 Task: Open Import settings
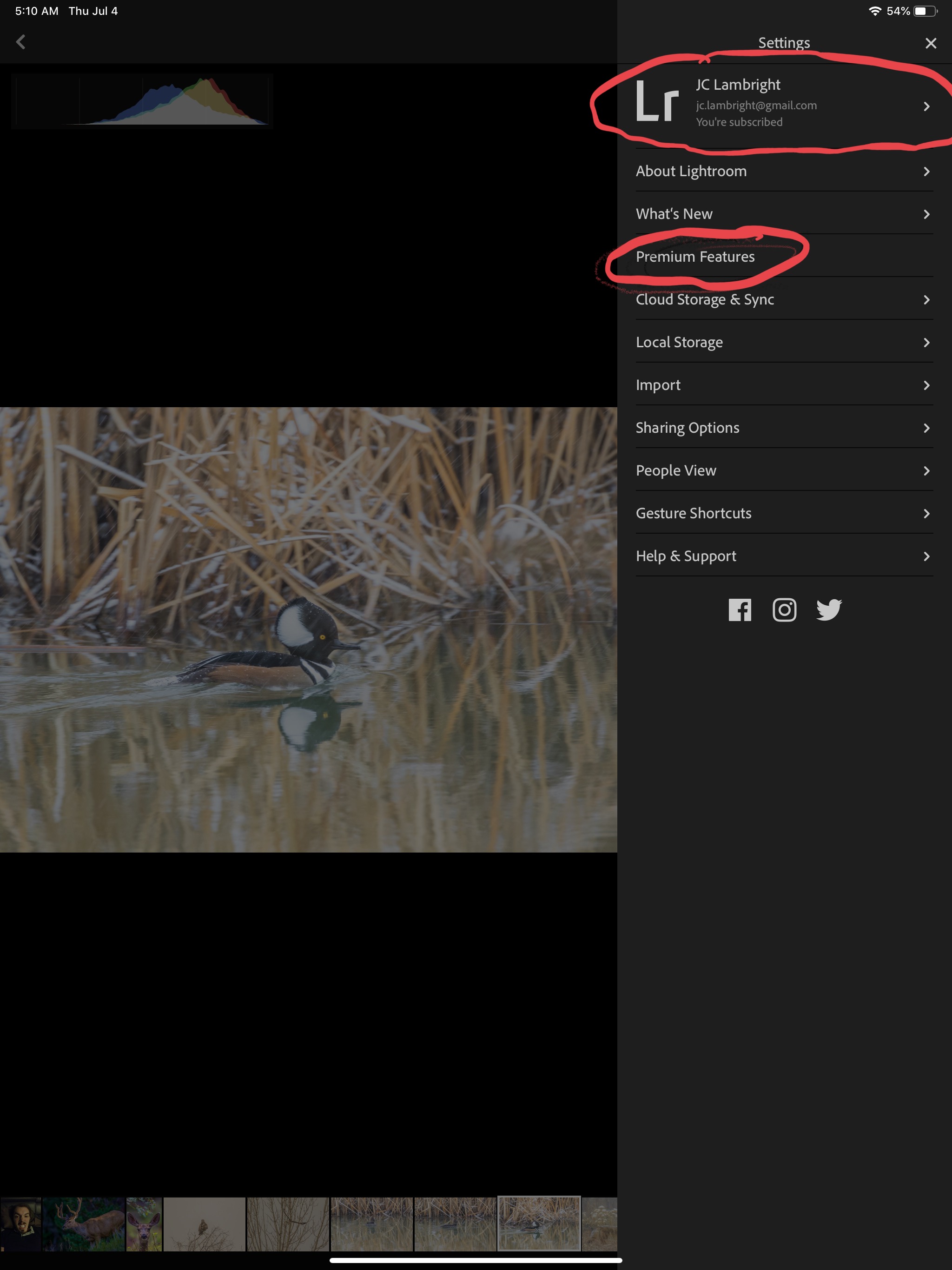[x=658, y=385]
